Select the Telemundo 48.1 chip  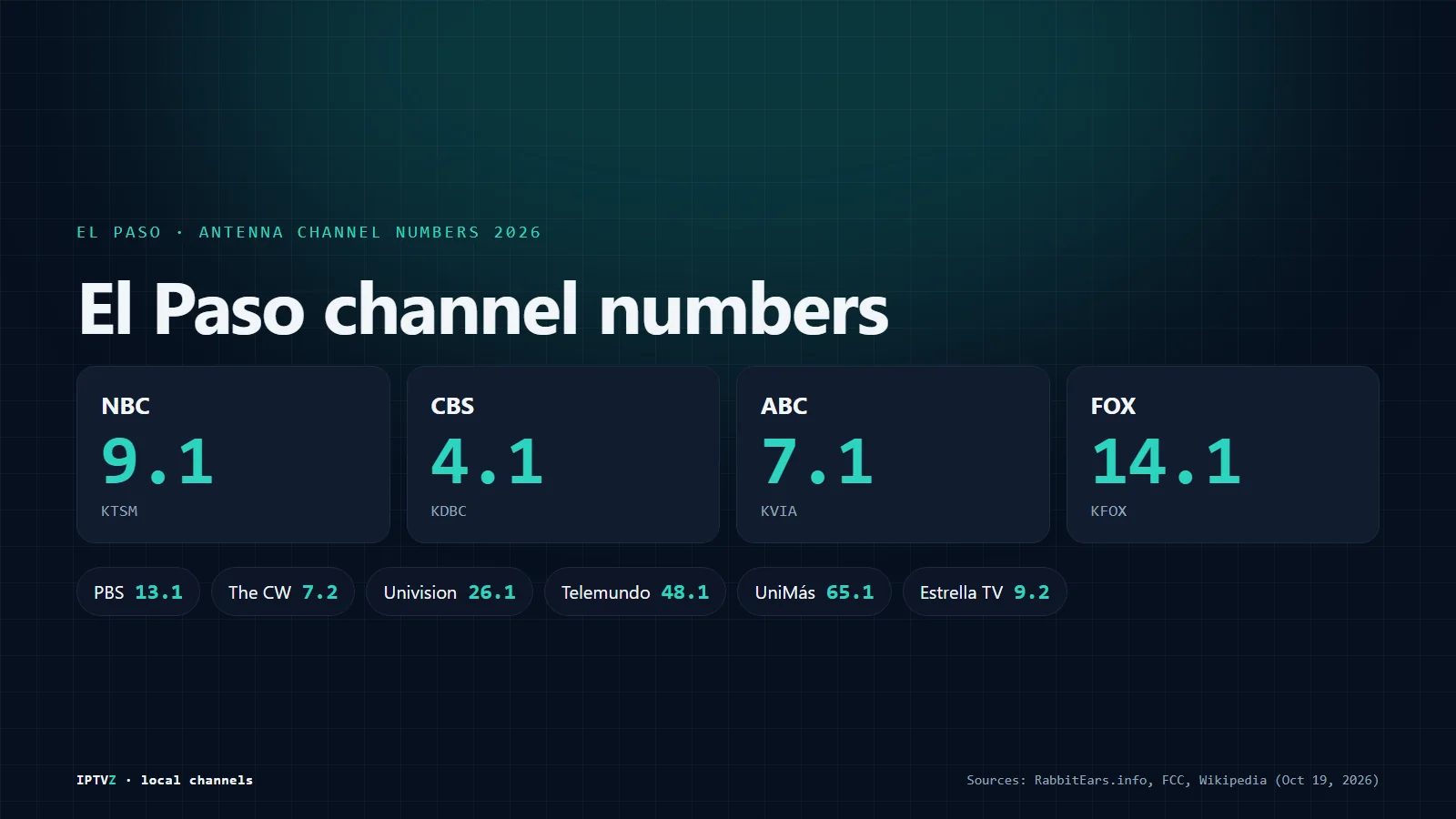click(x=635, y=591)
